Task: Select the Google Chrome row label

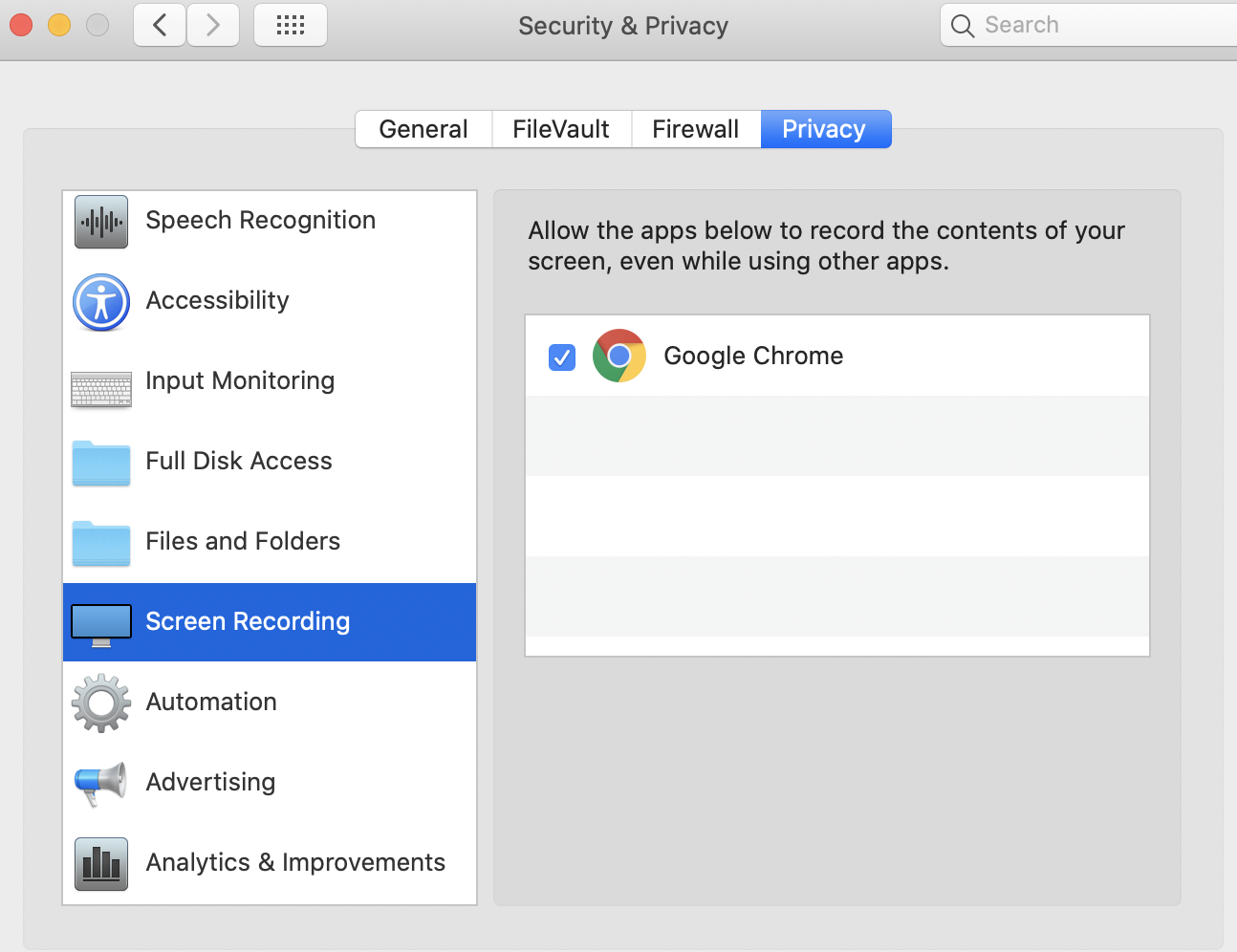Action: click(753, 356)
